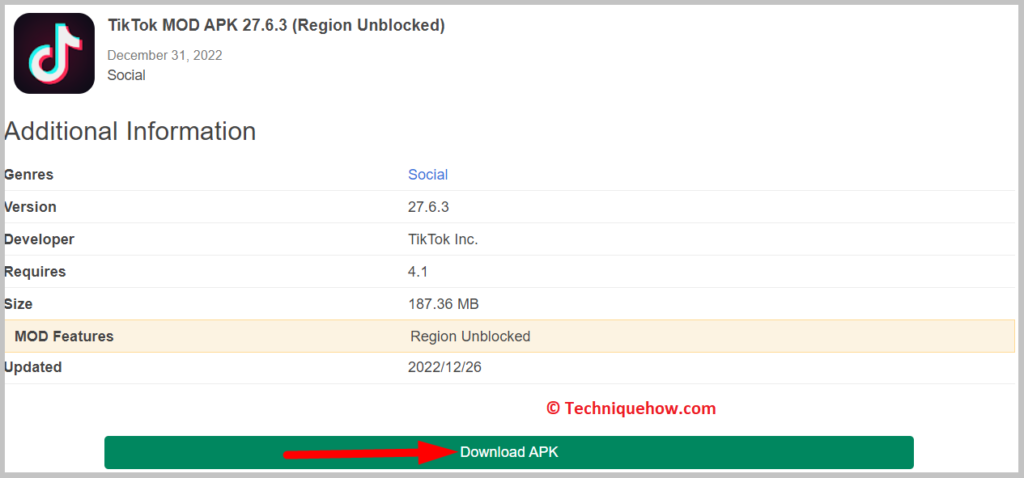Select the Updated row label
The image size is (1024, 478).
pos(33,367)
